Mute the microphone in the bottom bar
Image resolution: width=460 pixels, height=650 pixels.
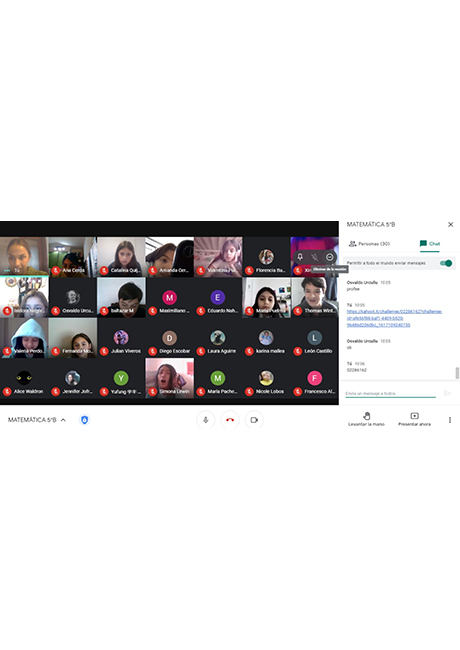pos(206,420)
